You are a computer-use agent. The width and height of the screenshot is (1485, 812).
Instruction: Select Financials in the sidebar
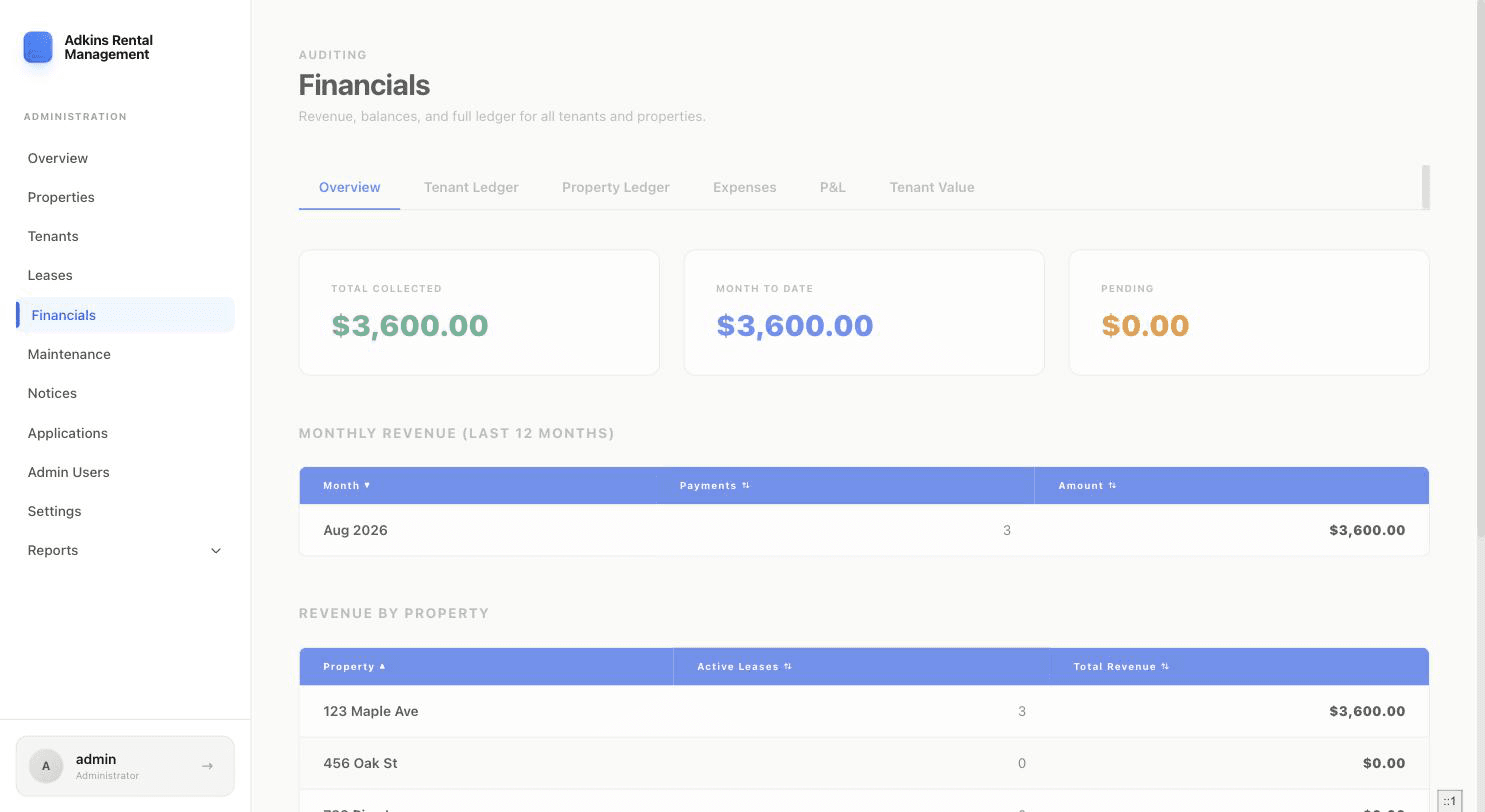pos(125,315)
